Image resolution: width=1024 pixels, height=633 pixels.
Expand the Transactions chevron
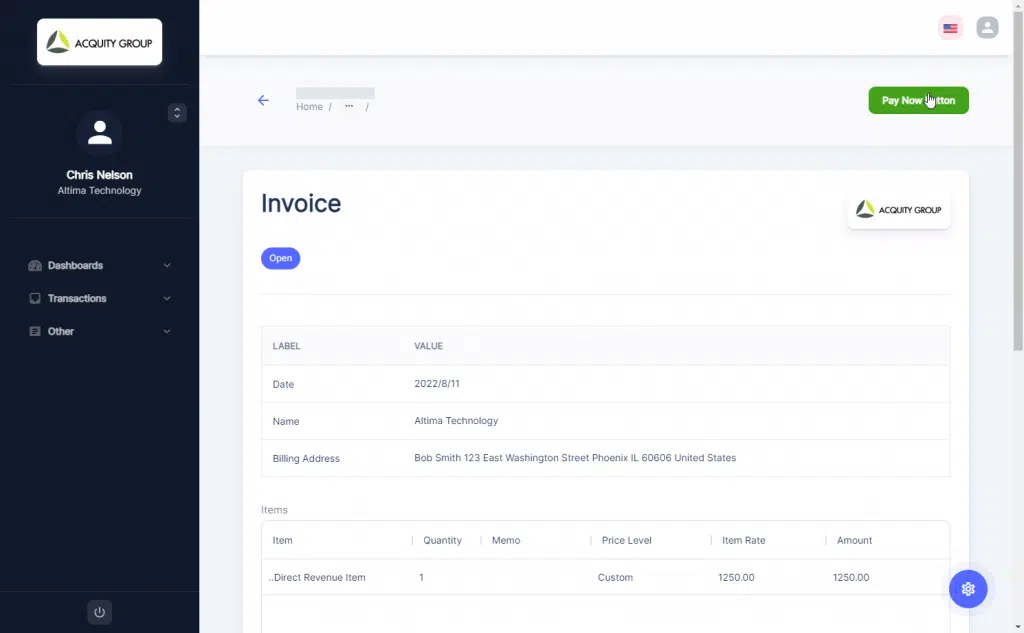[167, 299]
